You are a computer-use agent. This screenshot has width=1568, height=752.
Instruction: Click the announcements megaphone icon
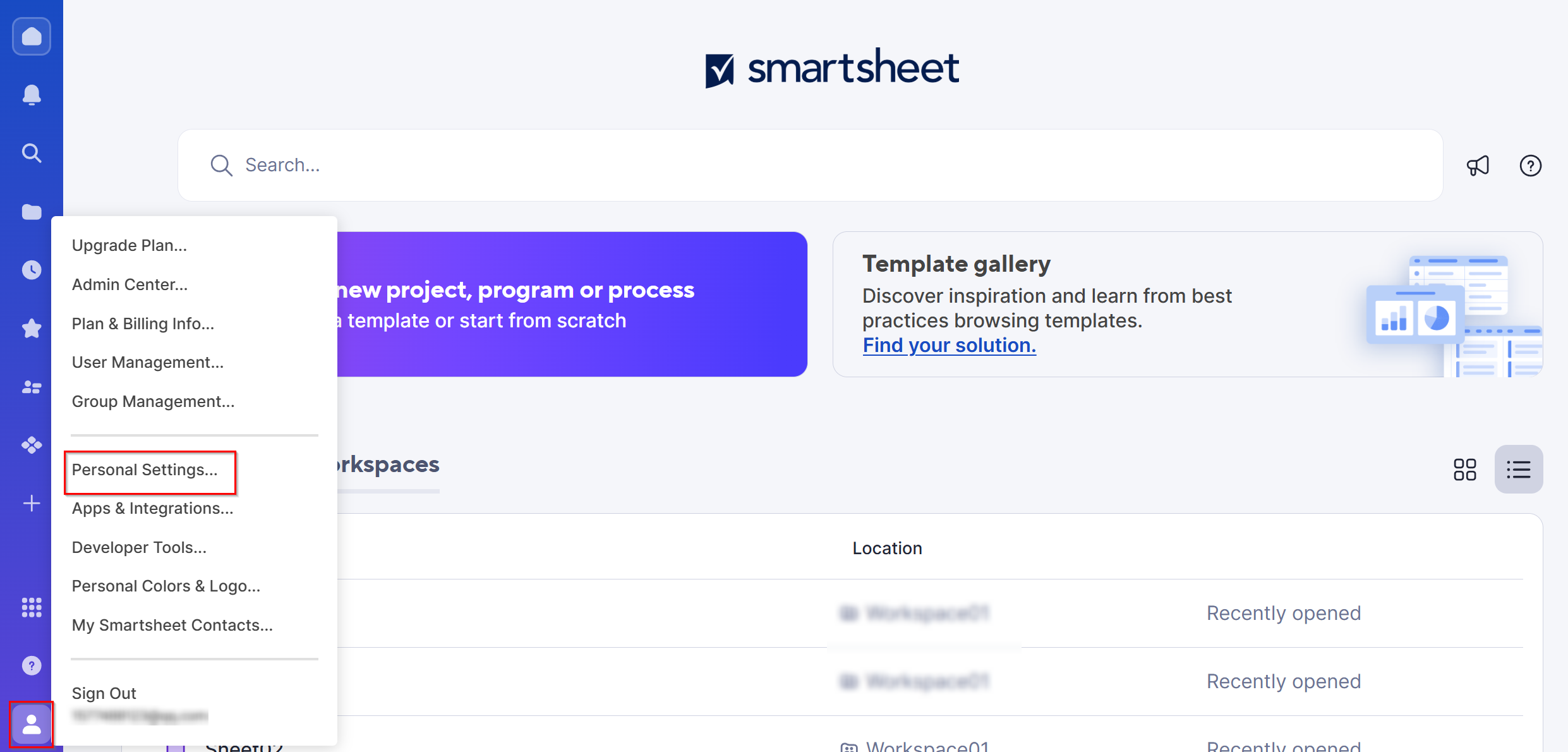click(x=1478, y=166)
